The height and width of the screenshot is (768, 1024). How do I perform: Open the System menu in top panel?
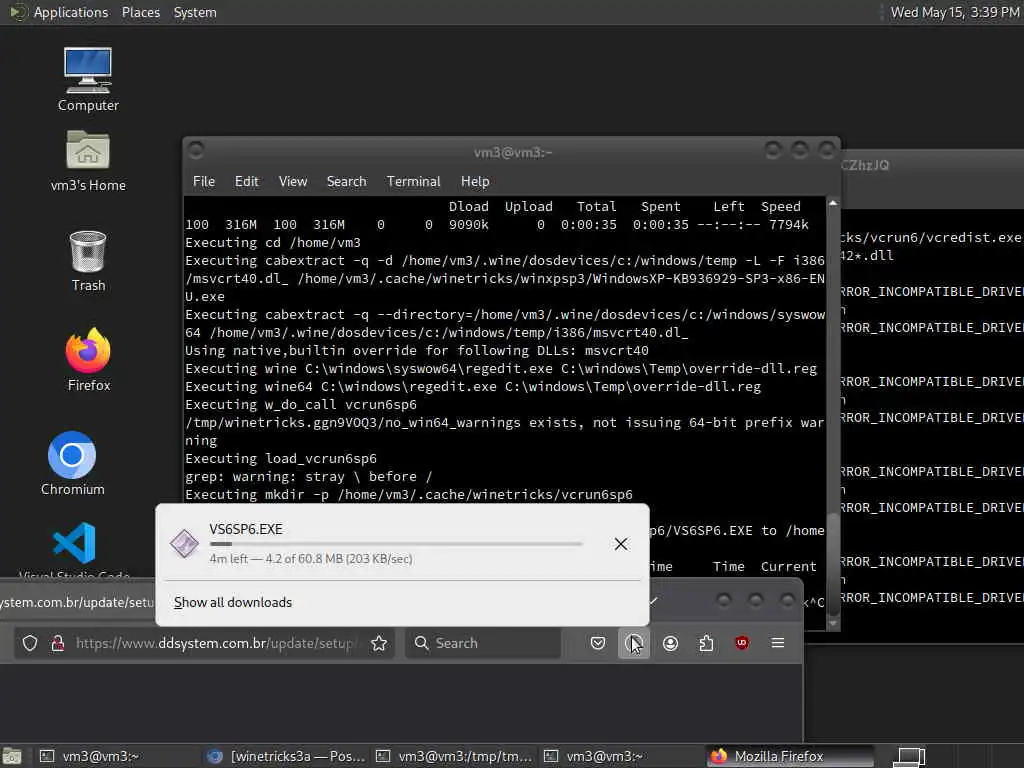(x=195, y=12)
